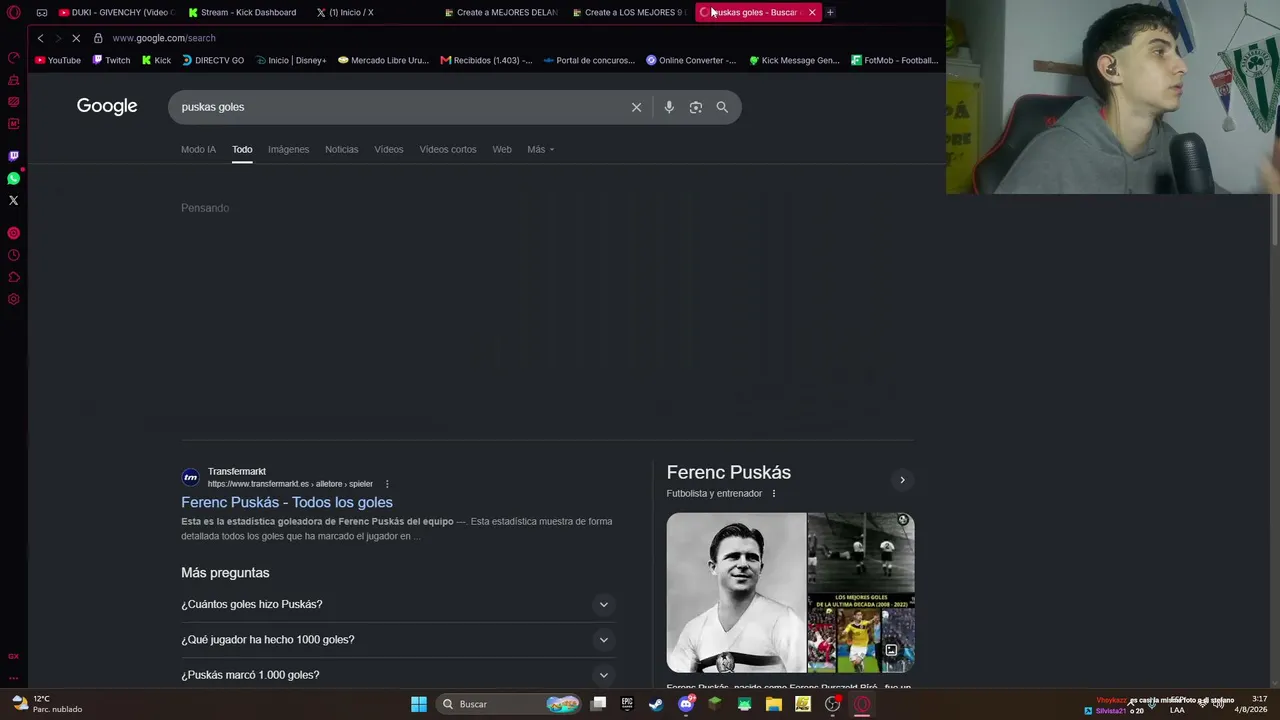Open the weather widget showing 12°C
The height and width of the screenshot is (720, 1280).
click(47, 704)
